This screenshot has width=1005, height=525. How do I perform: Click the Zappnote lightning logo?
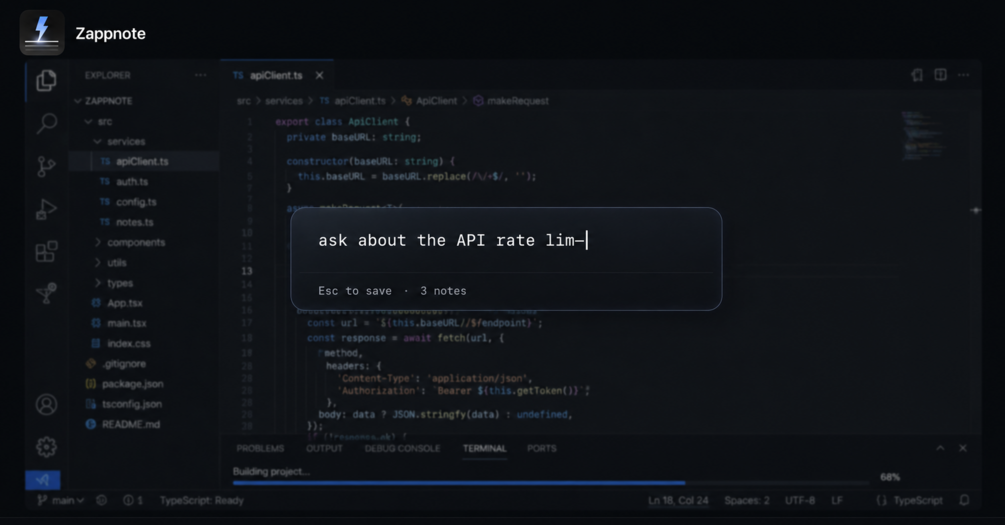[42, 33]
